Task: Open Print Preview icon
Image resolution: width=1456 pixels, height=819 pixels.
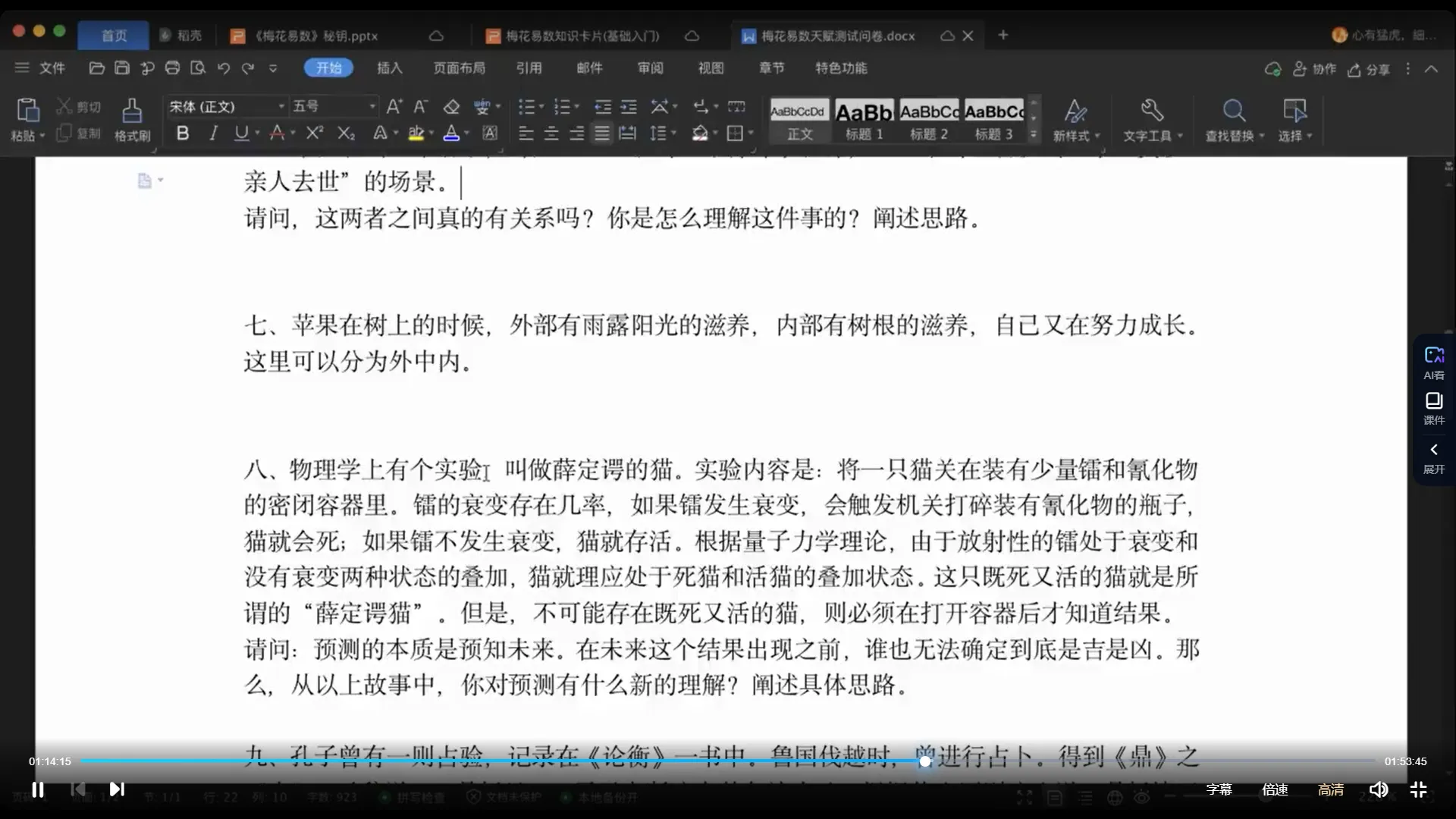Action: pos(197,68)
